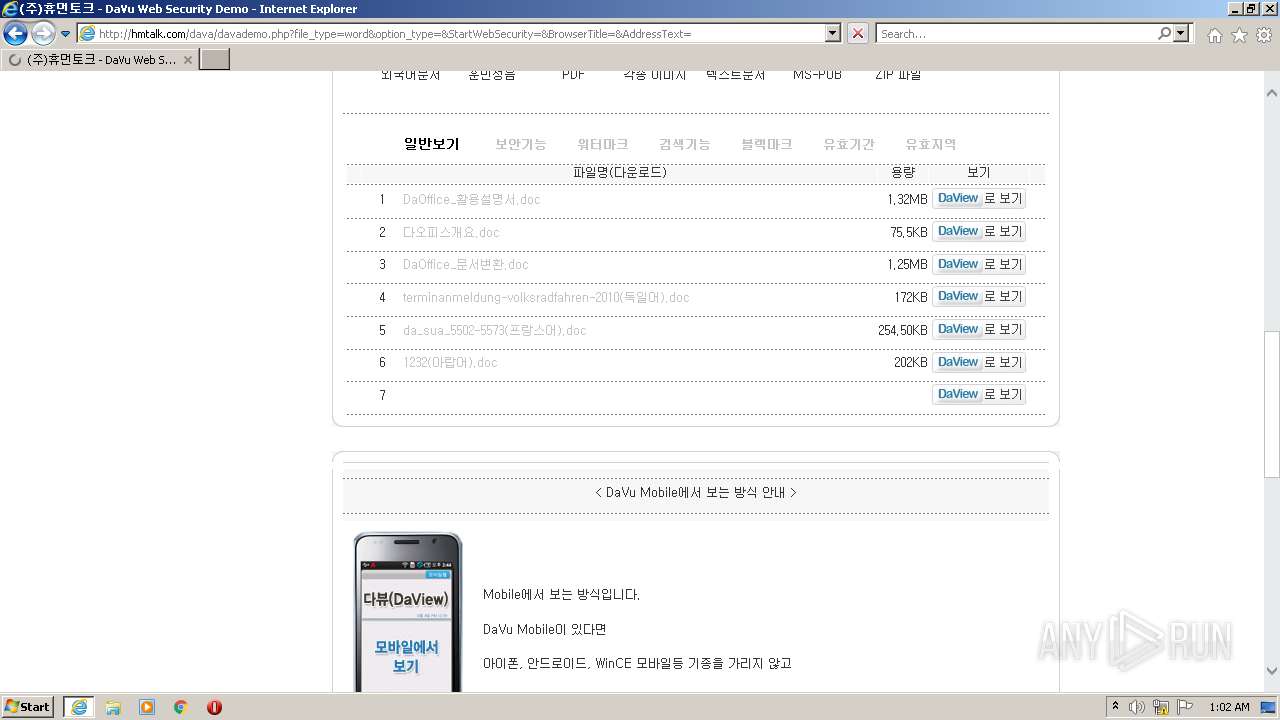Click the DaView mobile phone image

click(x=408, y=612)
